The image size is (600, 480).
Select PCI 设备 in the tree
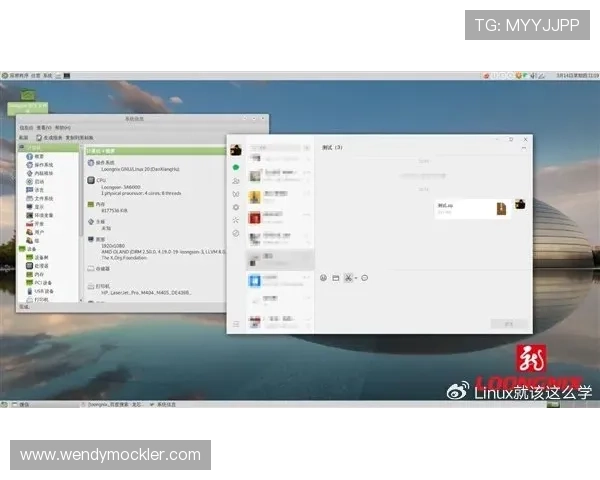[x=41, y=281]
